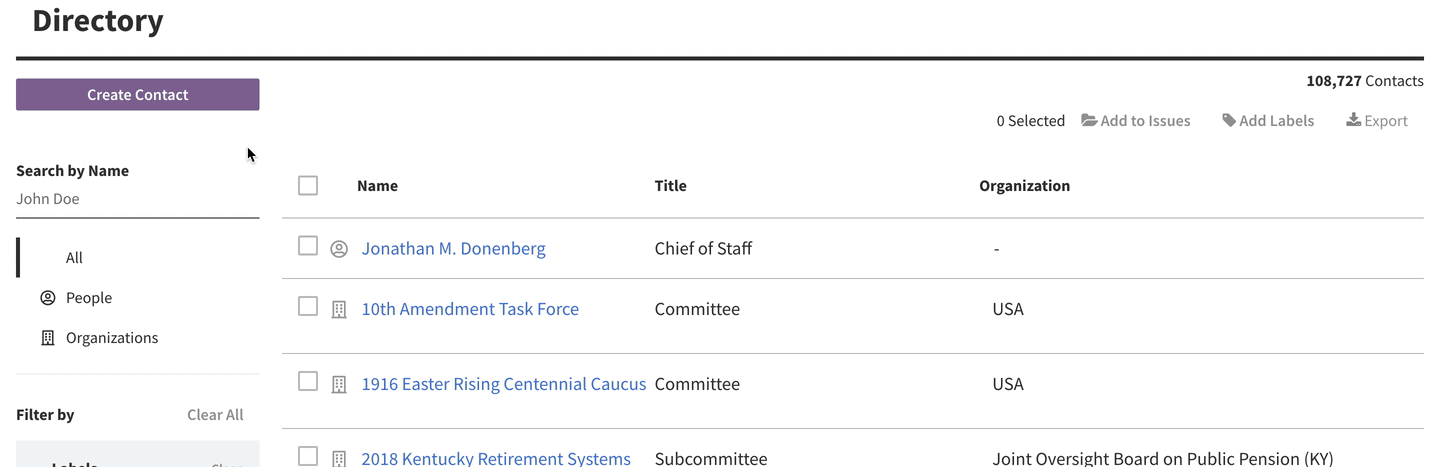Image resolution: width=1438 pixels, height=467 pixels.
Task: Select the 10th Amendment Task Force checkbox
Action: (308, 306)
